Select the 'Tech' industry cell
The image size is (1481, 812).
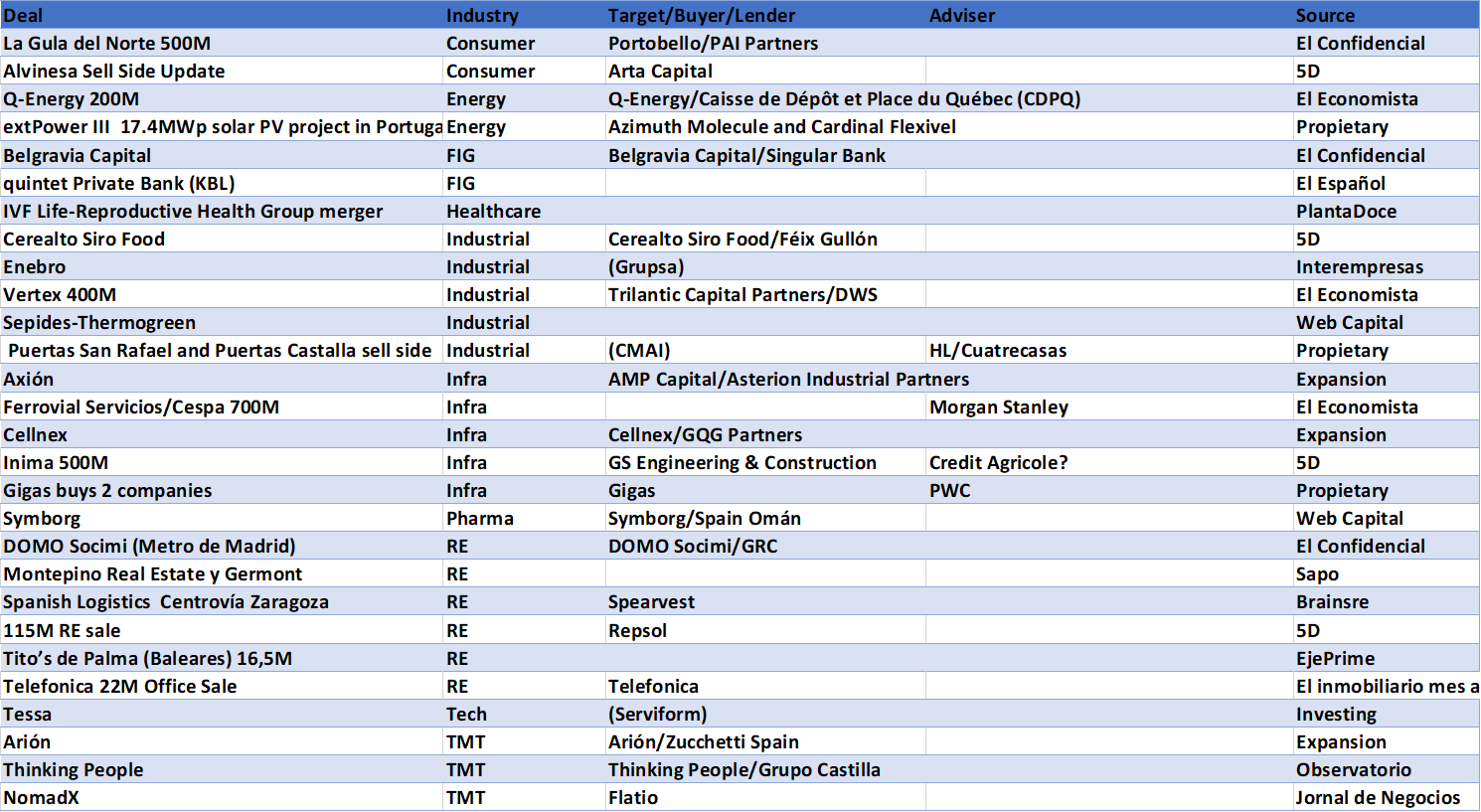[524, 714]
